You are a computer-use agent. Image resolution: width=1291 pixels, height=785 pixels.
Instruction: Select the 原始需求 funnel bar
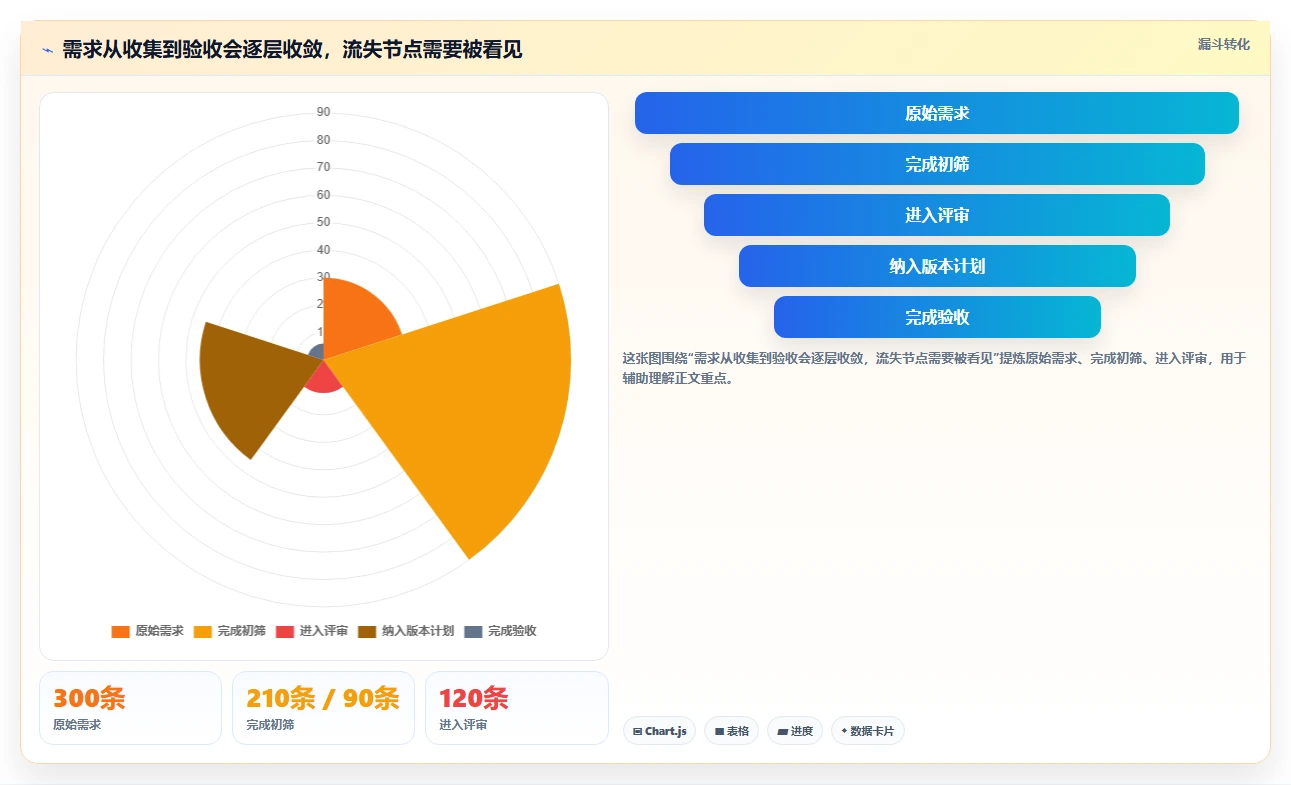[937, 113]
